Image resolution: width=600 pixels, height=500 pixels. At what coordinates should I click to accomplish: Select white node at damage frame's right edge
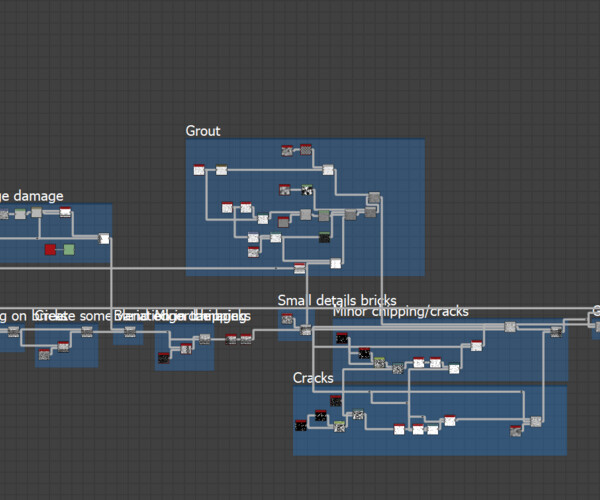pos(104,239)
